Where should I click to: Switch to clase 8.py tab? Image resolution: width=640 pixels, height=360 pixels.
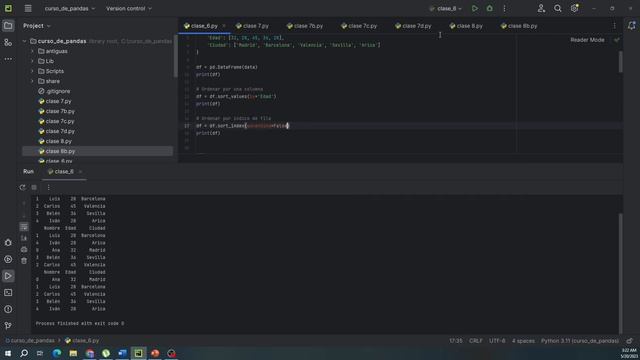pos(466,26)
